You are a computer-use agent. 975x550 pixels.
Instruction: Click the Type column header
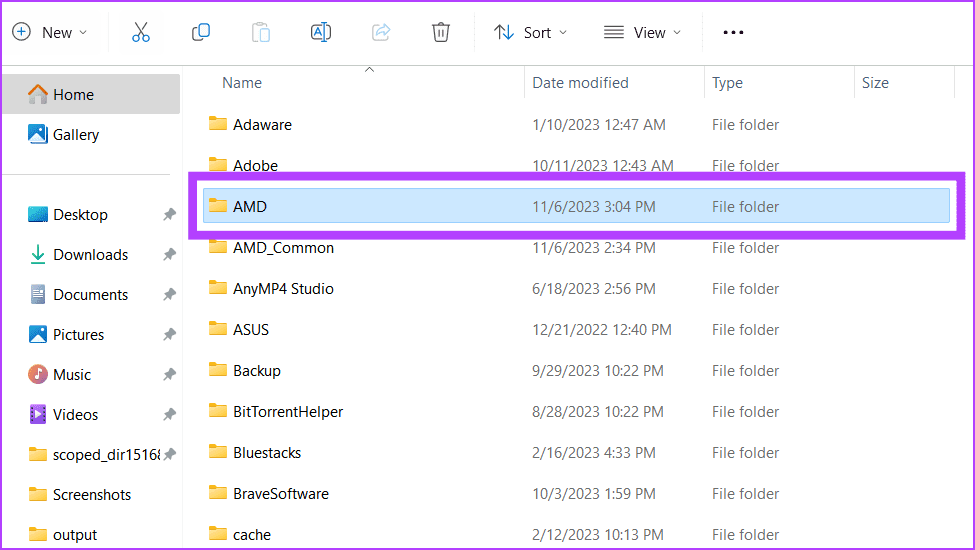tap(727, 83)
